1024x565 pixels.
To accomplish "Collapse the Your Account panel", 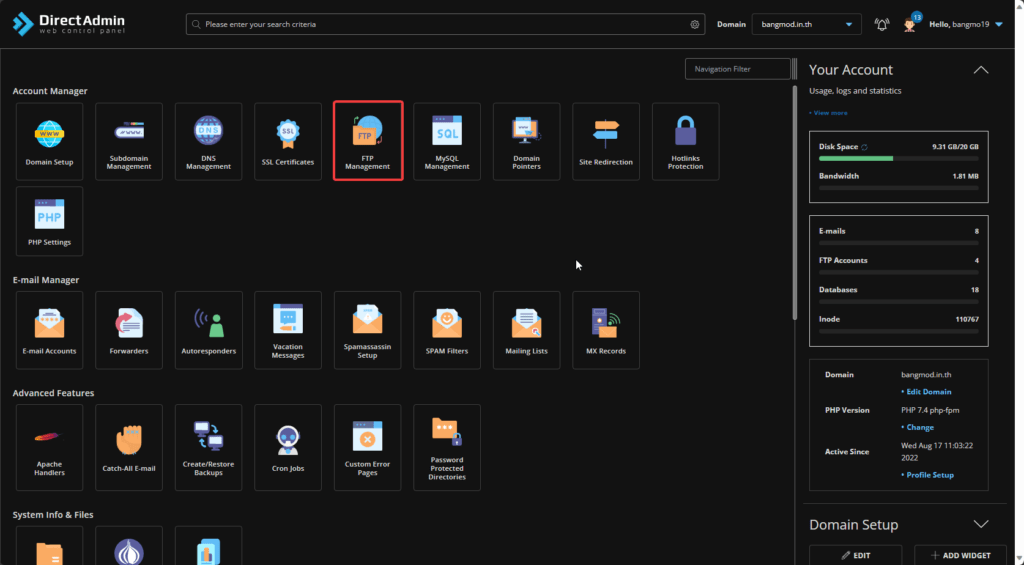I will coord(980,70).
